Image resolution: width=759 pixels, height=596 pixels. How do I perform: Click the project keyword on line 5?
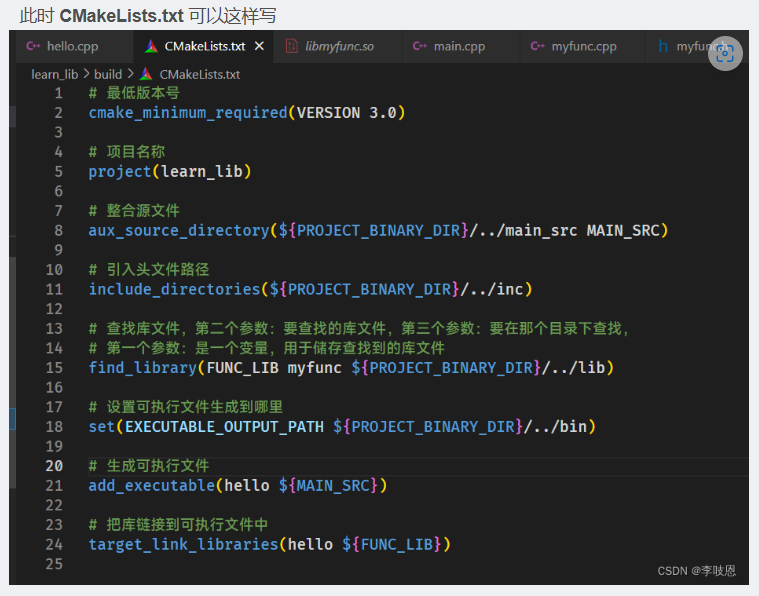[120, 172]
